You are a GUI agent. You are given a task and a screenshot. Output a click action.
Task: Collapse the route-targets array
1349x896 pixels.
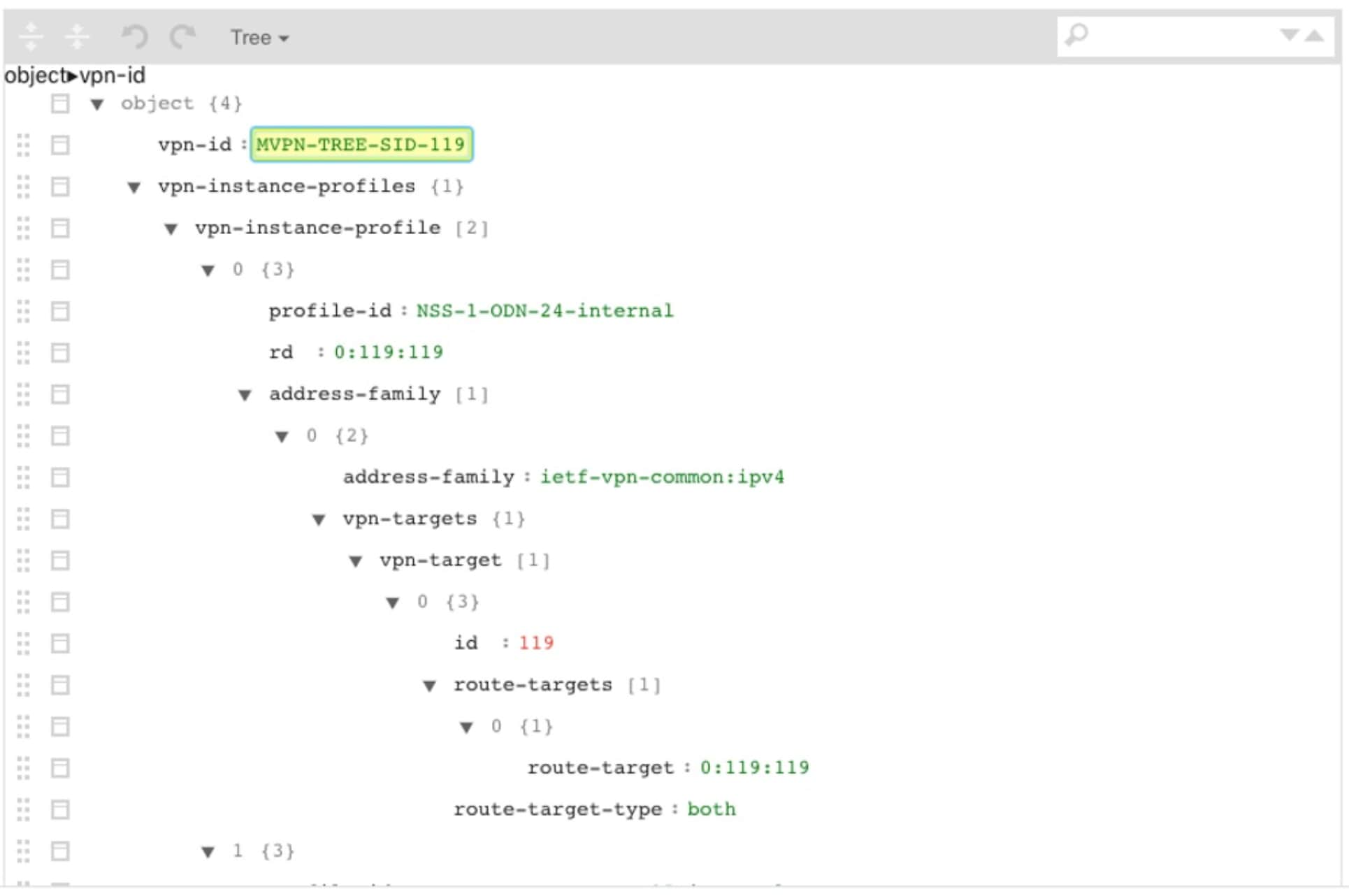click(x=428, y=685)
